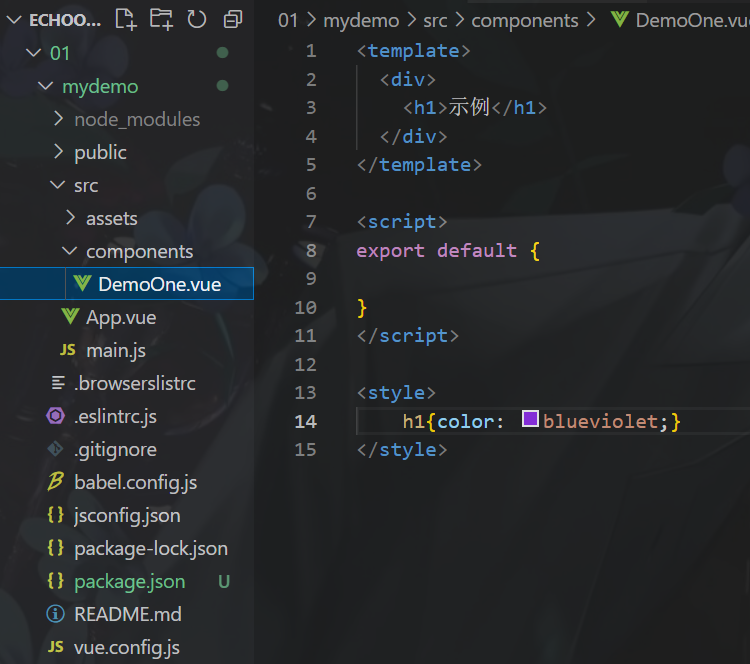Open the mydemo breadcrumb segment

(361, 21)
